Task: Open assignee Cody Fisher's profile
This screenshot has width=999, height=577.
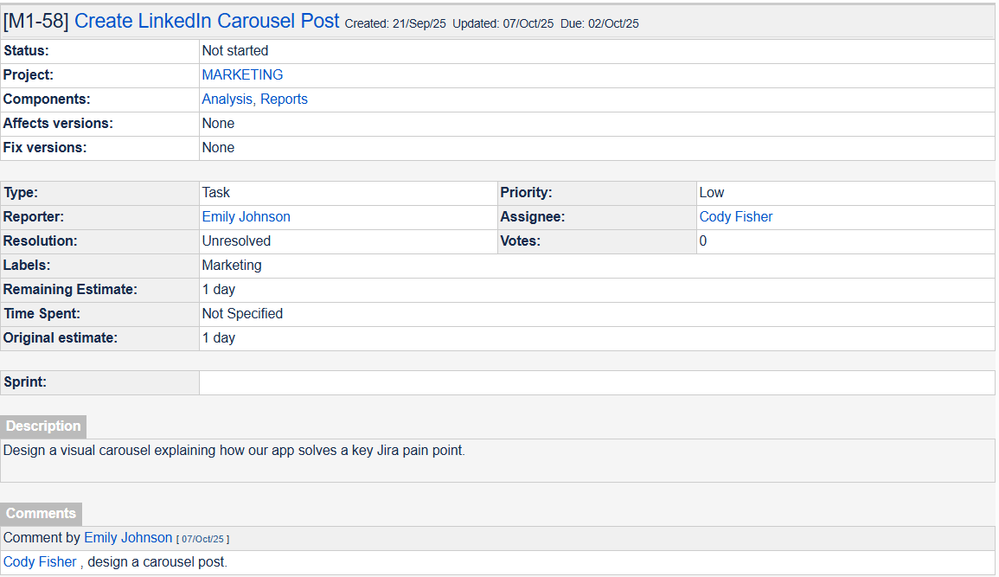Action: 736,216
